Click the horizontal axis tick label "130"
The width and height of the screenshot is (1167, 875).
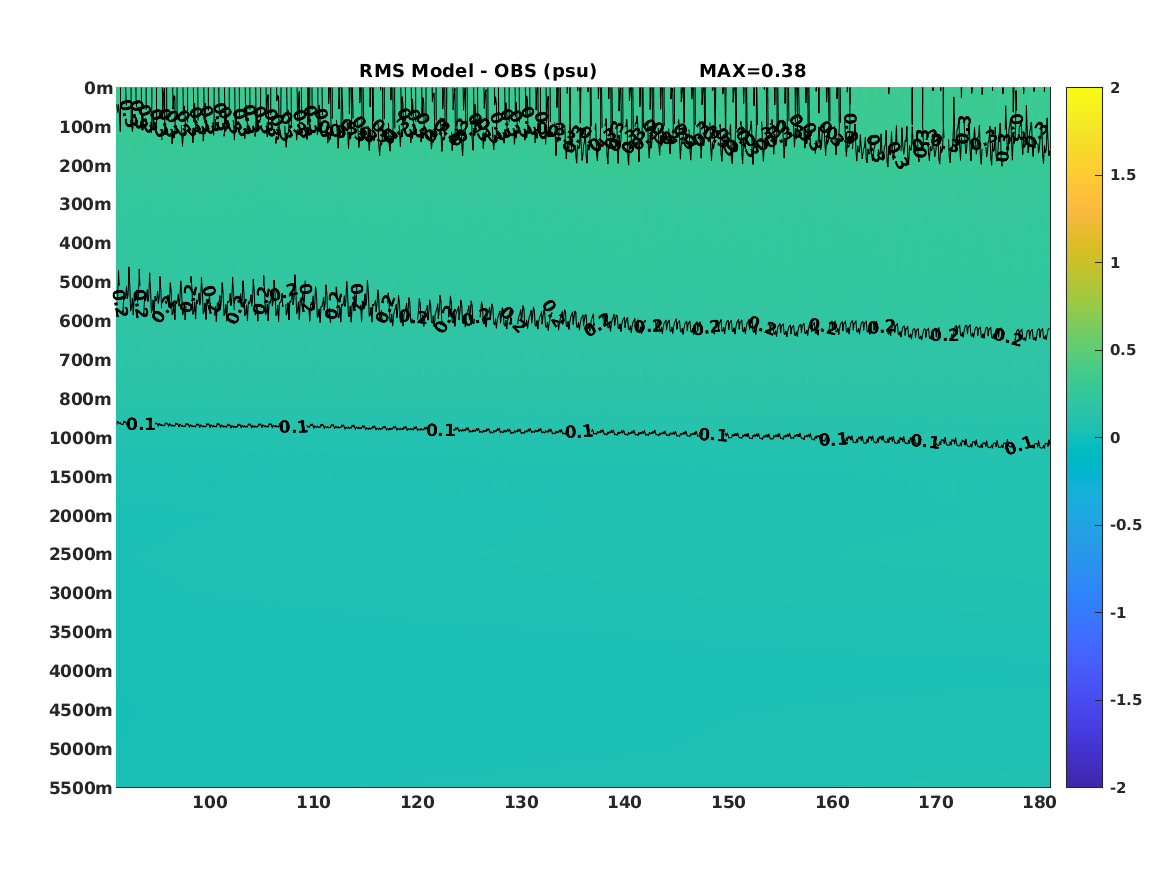(x=521, y=802)
